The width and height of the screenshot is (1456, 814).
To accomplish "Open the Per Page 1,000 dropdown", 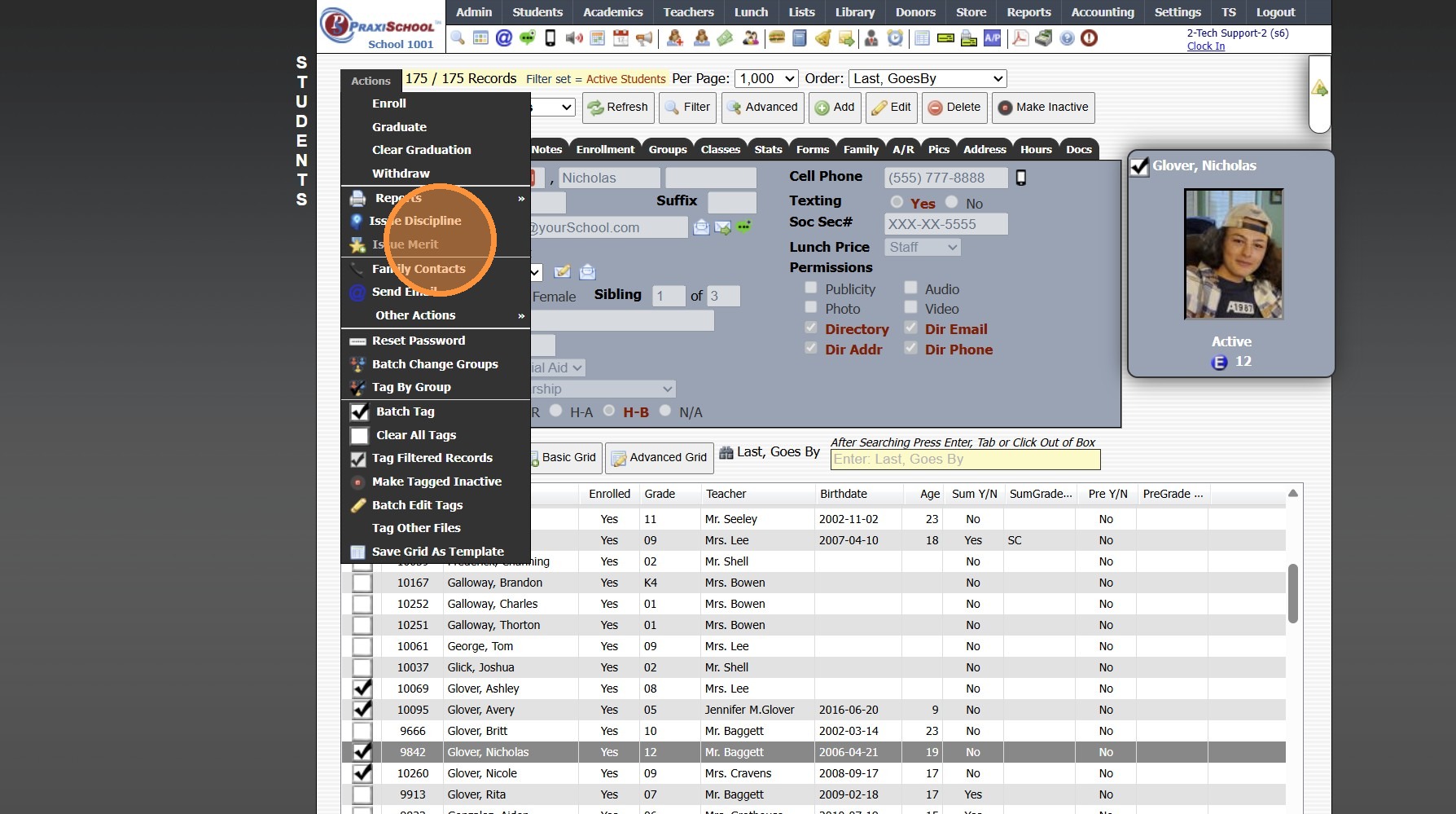I will click(766, 78).
